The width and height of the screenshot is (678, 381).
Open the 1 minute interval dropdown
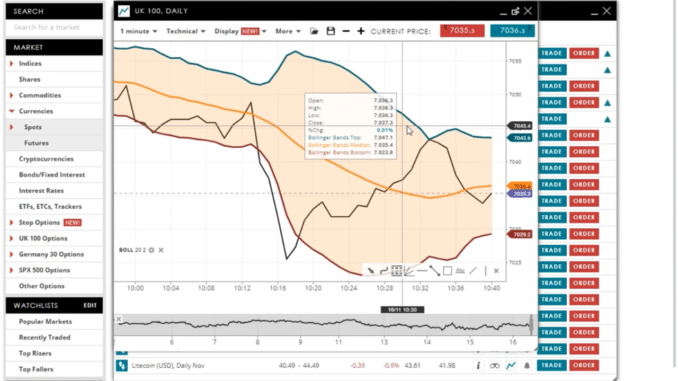tap(138, 31)
